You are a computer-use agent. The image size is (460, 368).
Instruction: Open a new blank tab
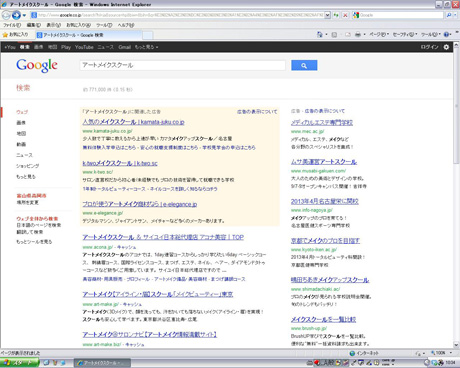pos(148,35)
